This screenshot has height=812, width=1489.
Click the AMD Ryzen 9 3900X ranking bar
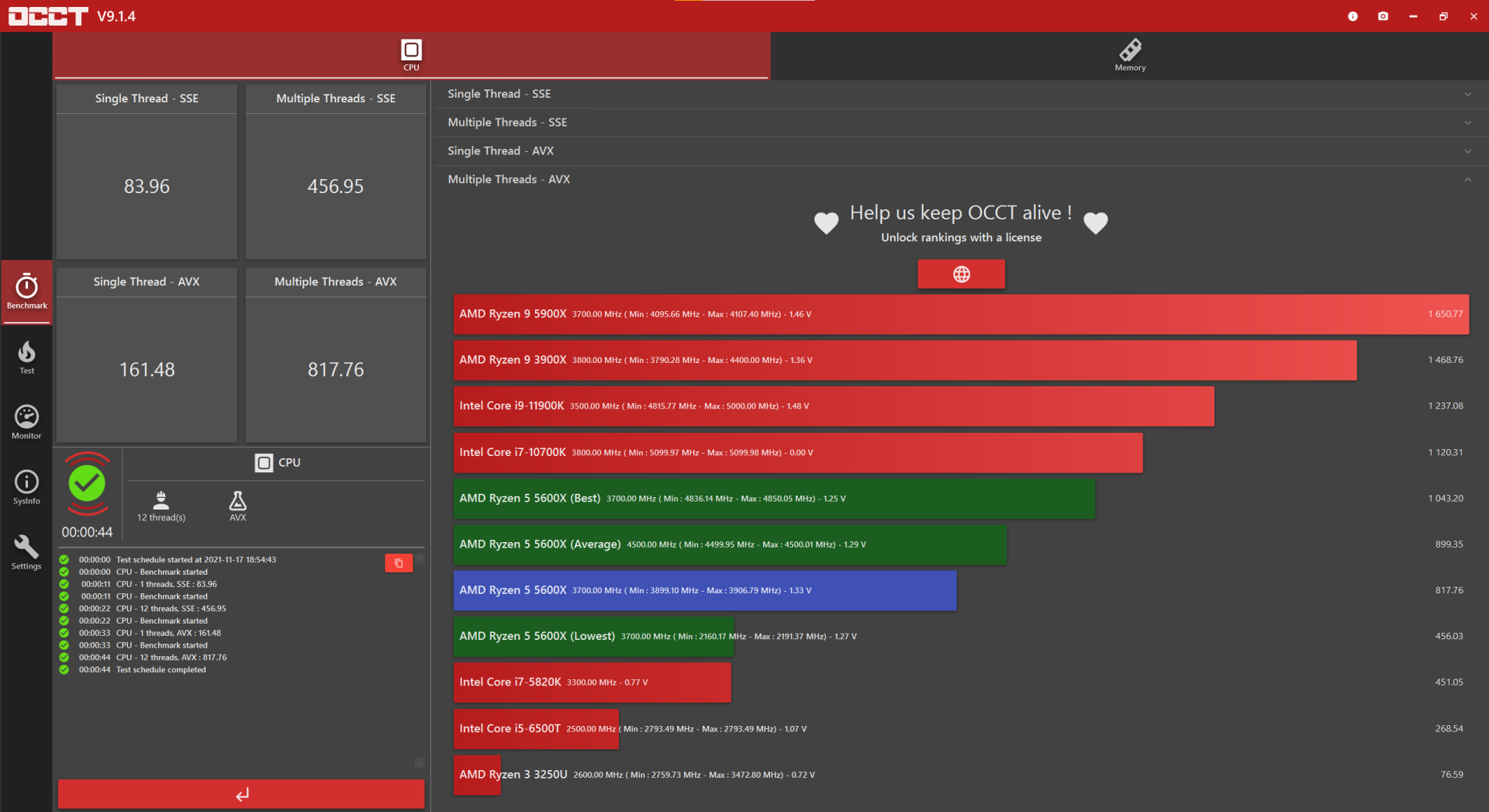905,360
